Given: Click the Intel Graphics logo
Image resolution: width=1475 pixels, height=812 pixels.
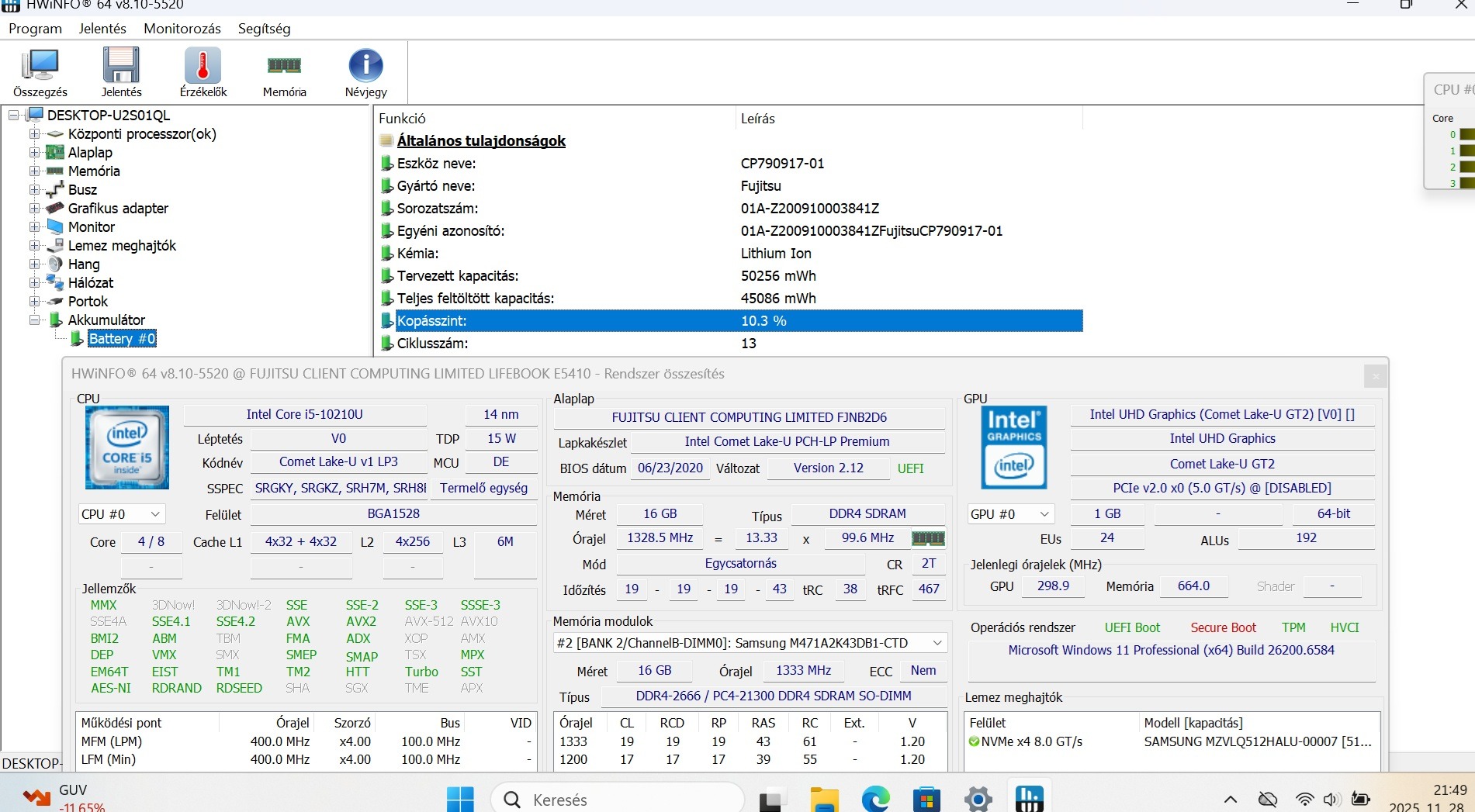Looking at the screenshot, I should (1013, 447).
